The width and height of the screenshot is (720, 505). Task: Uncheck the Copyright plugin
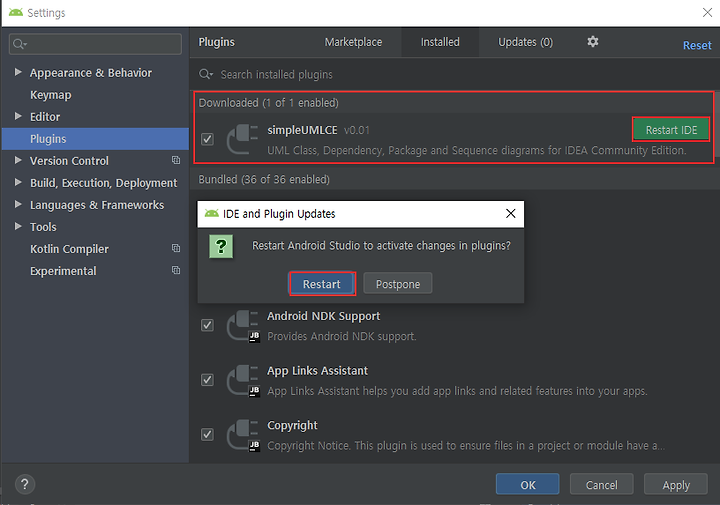pyautogui.click(x=207, y=435)
